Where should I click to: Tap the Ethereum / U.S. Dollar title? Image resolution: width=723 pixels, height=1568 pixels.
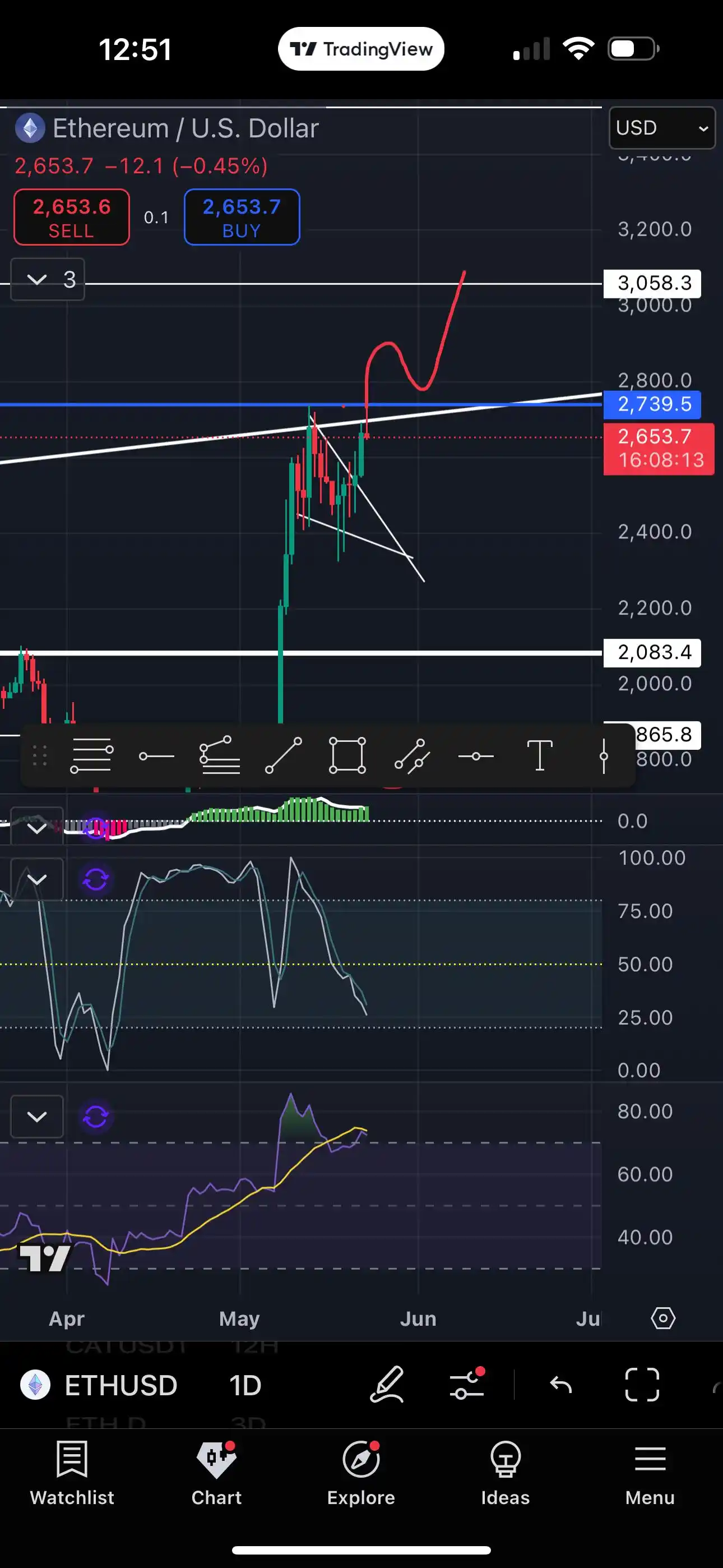pos(186,128)
